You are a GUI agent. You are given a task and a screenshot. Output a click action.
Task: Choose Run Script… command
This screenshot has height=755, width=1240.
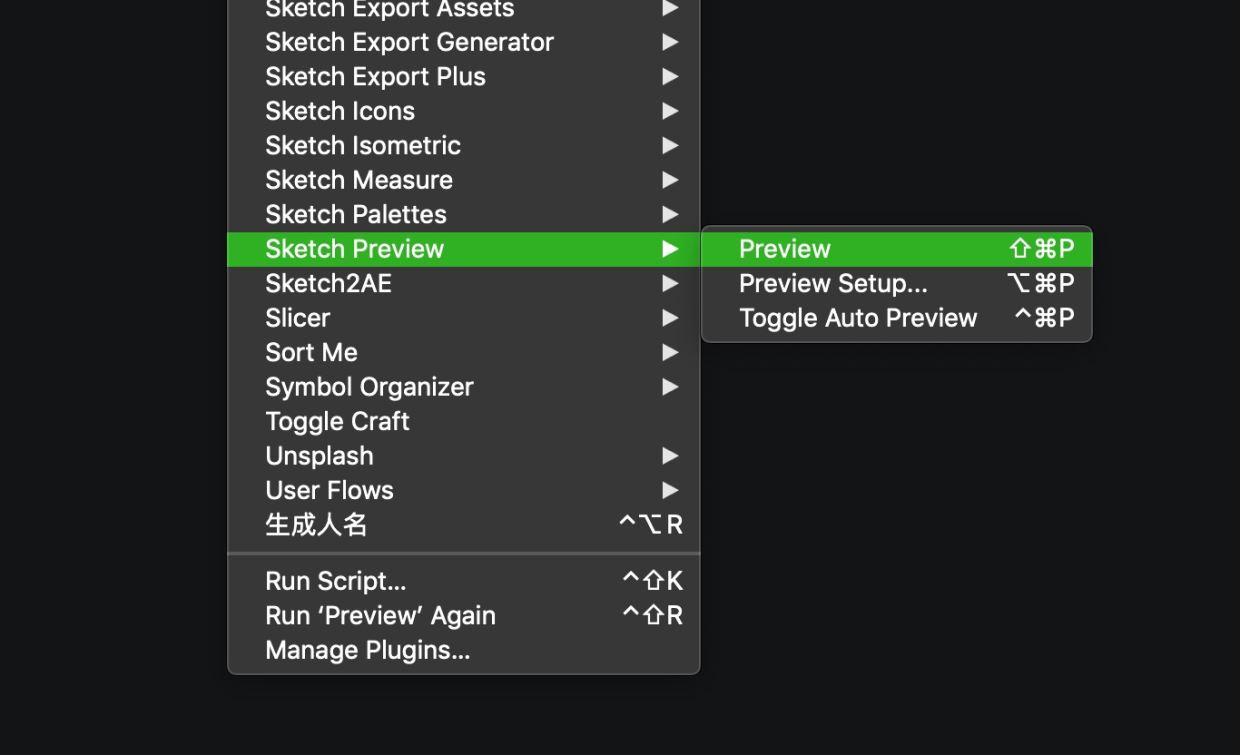click(x=463, y=581)
